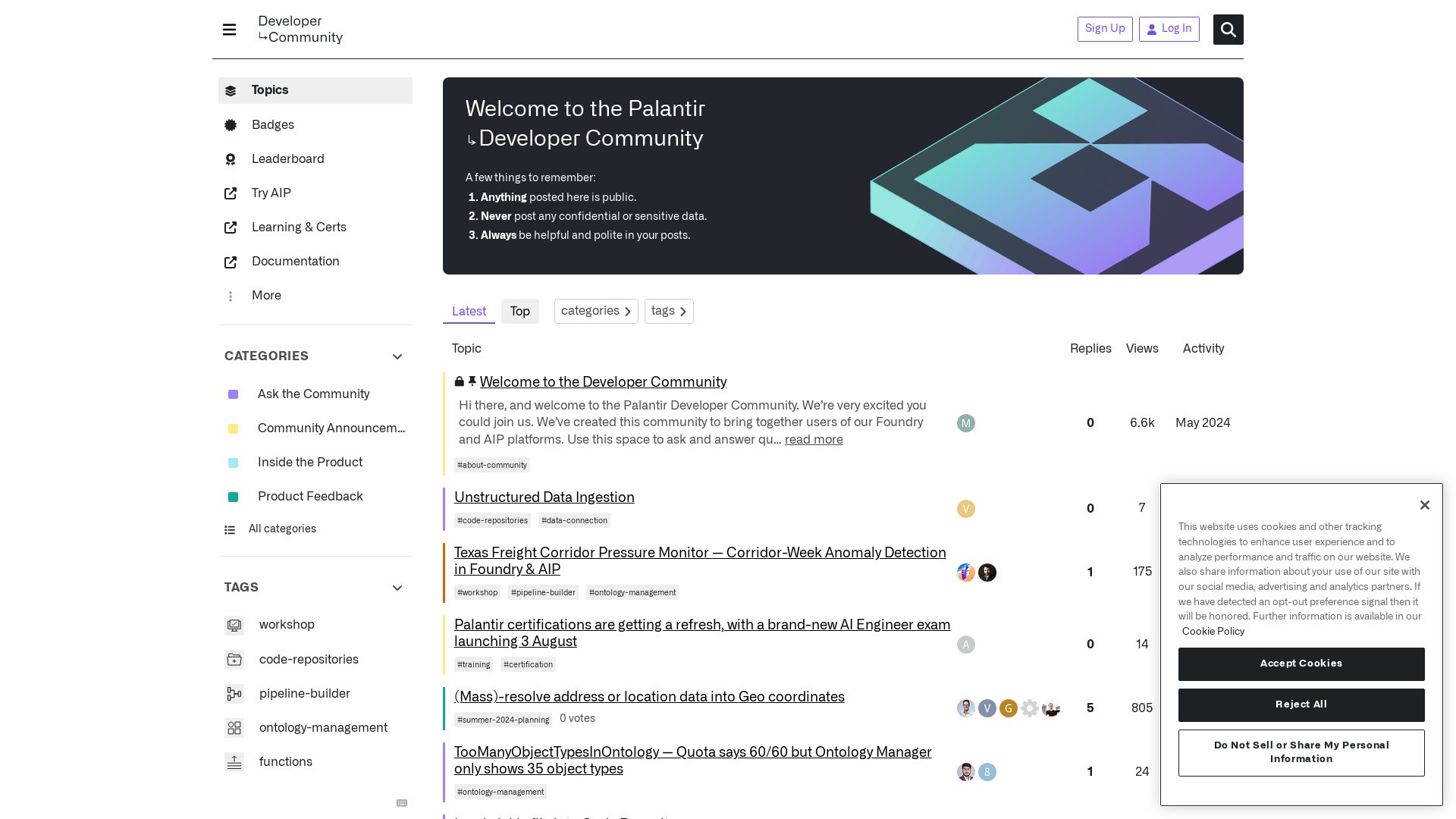Close the cookie consent banner
Viewport: 1456px width, 819px height.
coord(1424,505)
